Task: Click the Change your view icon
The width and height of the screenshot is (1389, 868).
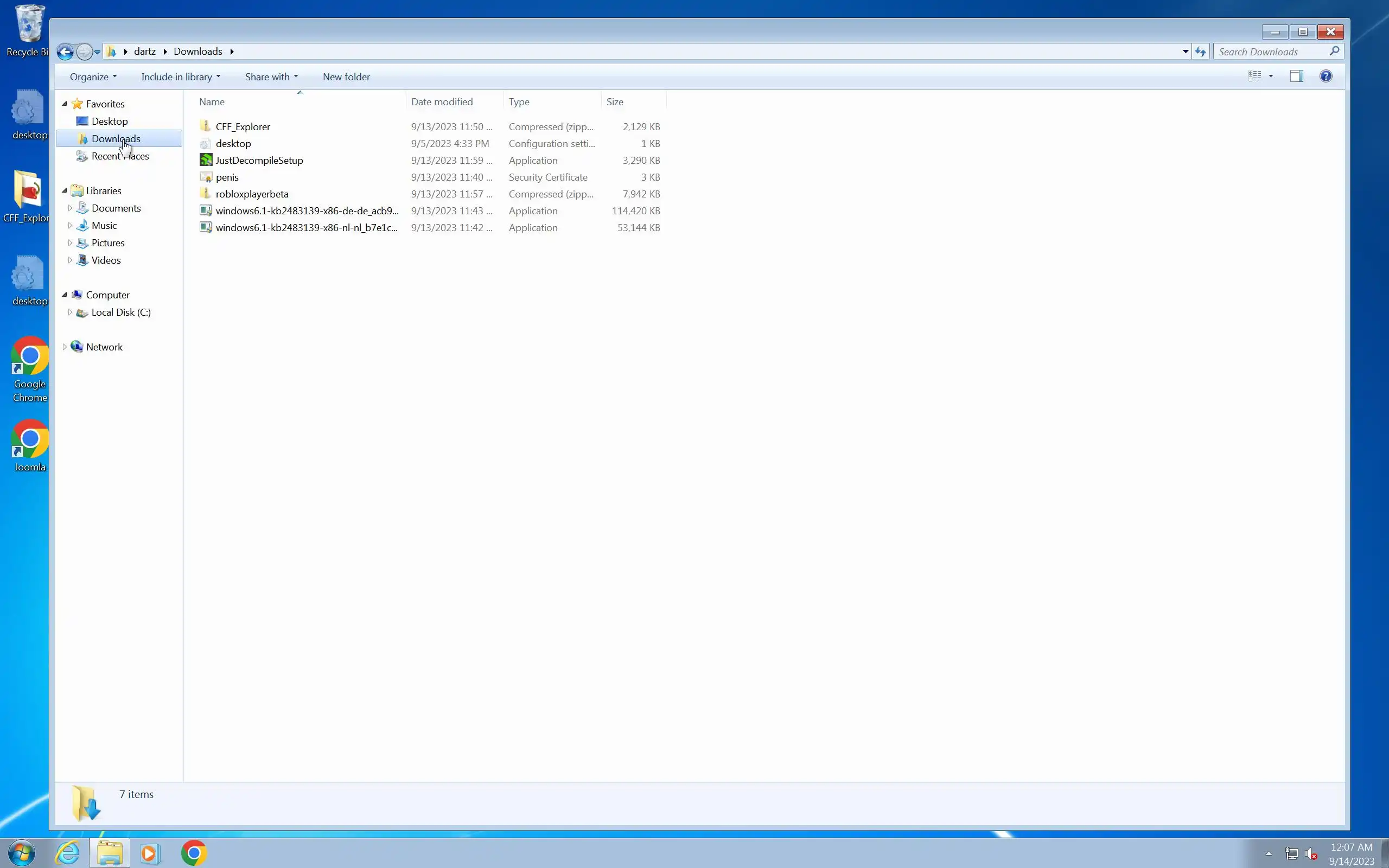Action: tap(1254, 76)
